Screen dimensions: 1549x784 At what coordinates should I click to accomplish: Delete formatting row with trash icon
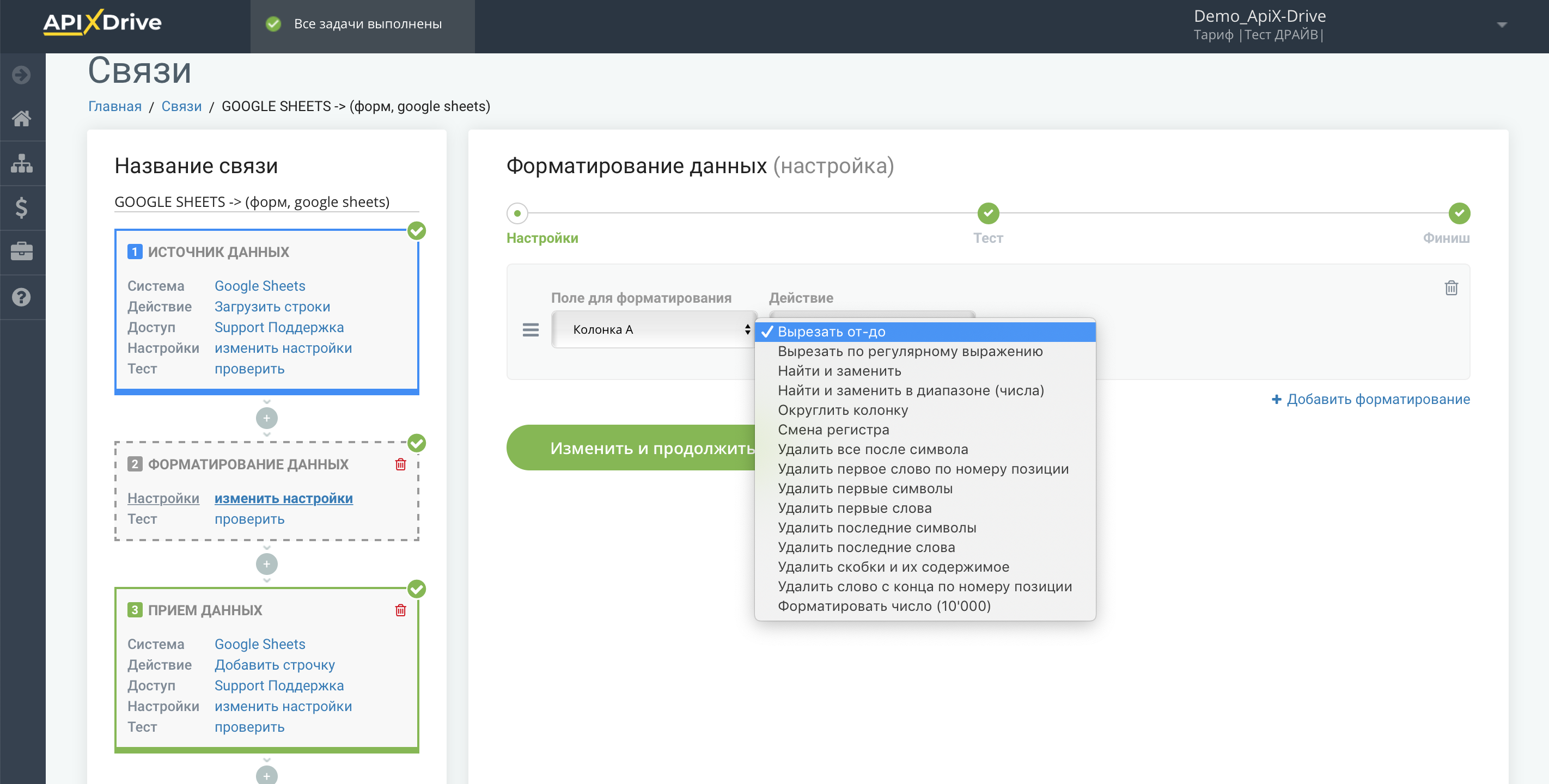point(1451,288)
